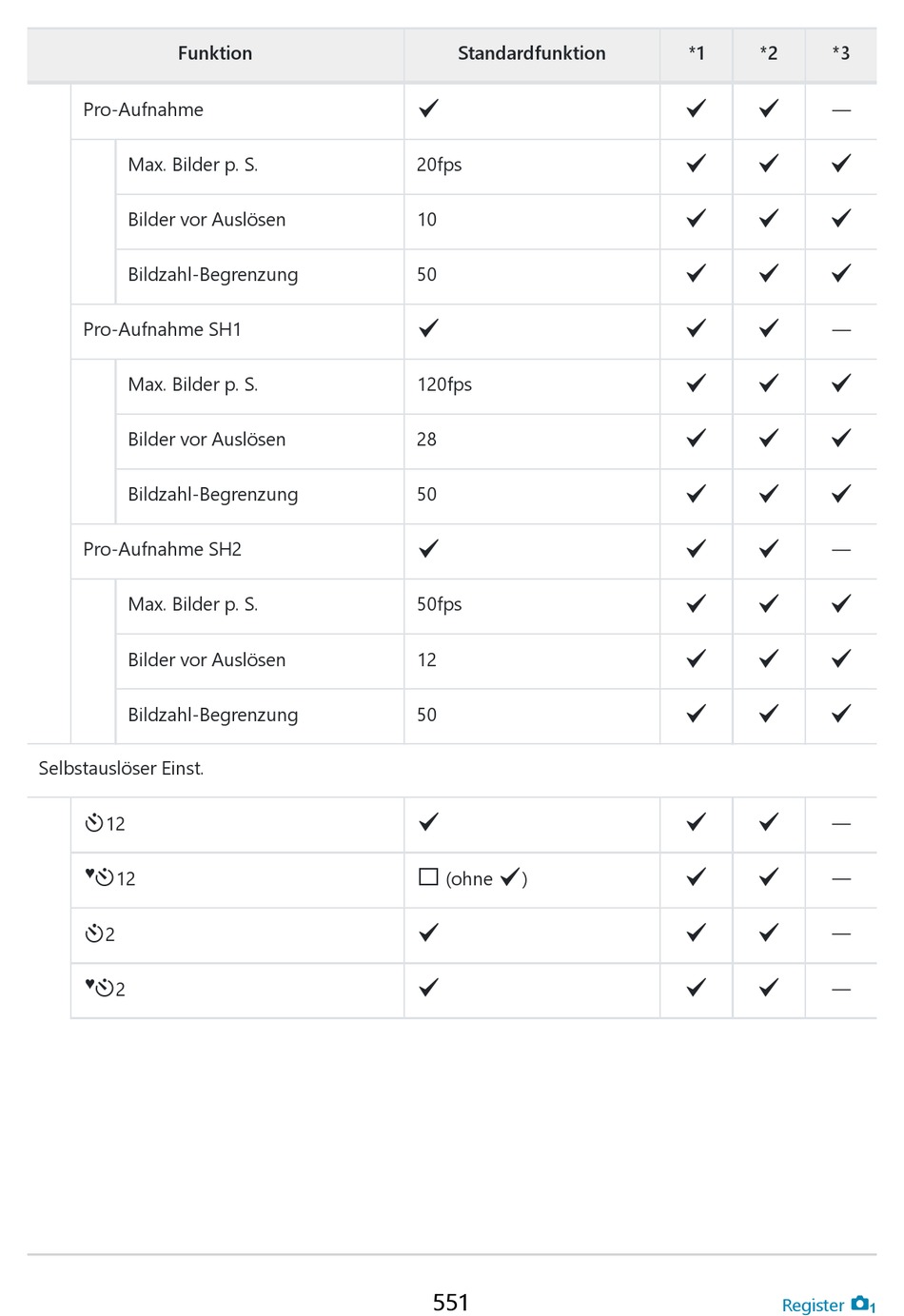This screenshot has width=904, height=1316.
Task: Click page number 551
Action: [451, 1302]
